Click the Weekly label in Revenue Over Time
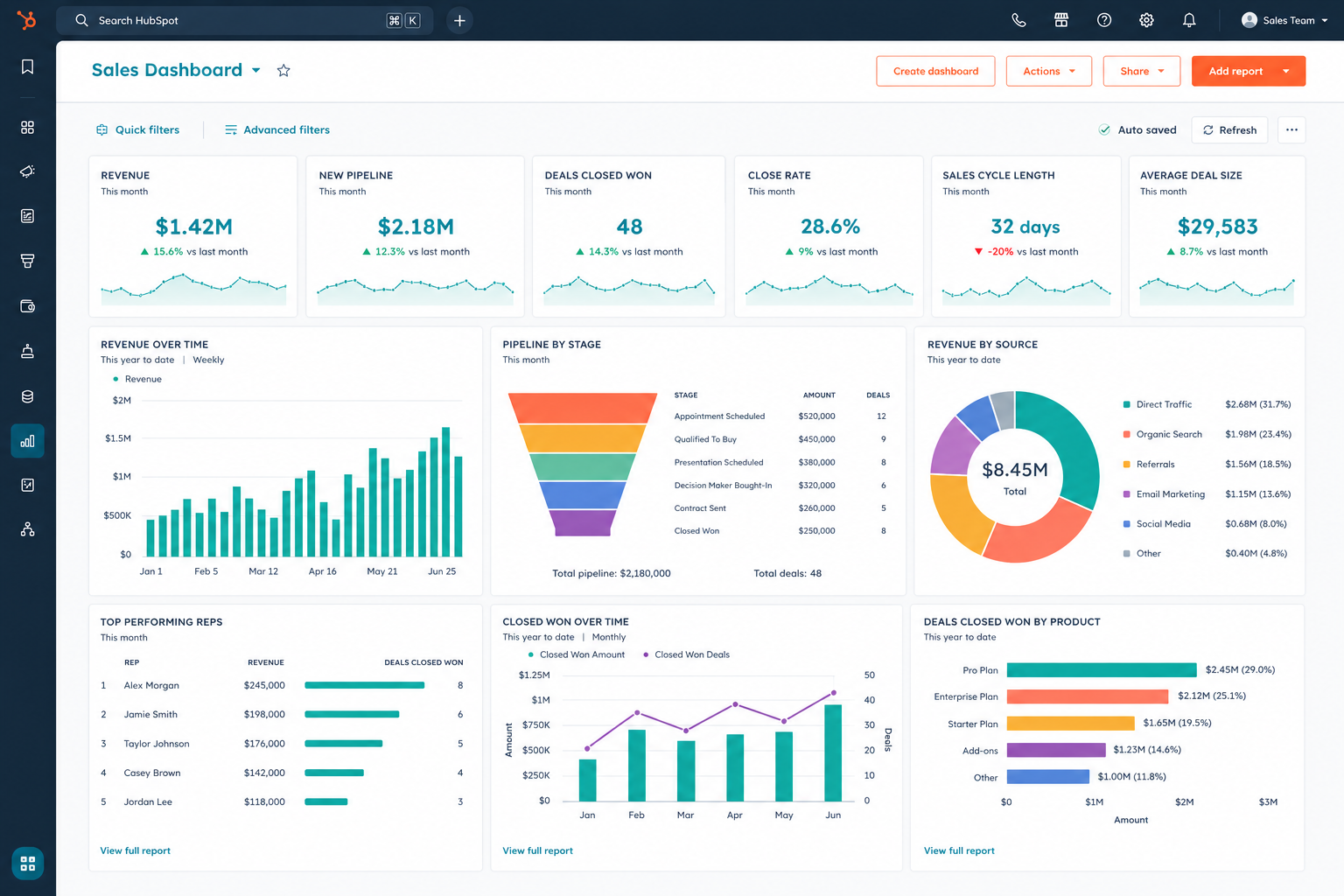The width and height of the screenshot is (1344, 896). coord(208,360)
